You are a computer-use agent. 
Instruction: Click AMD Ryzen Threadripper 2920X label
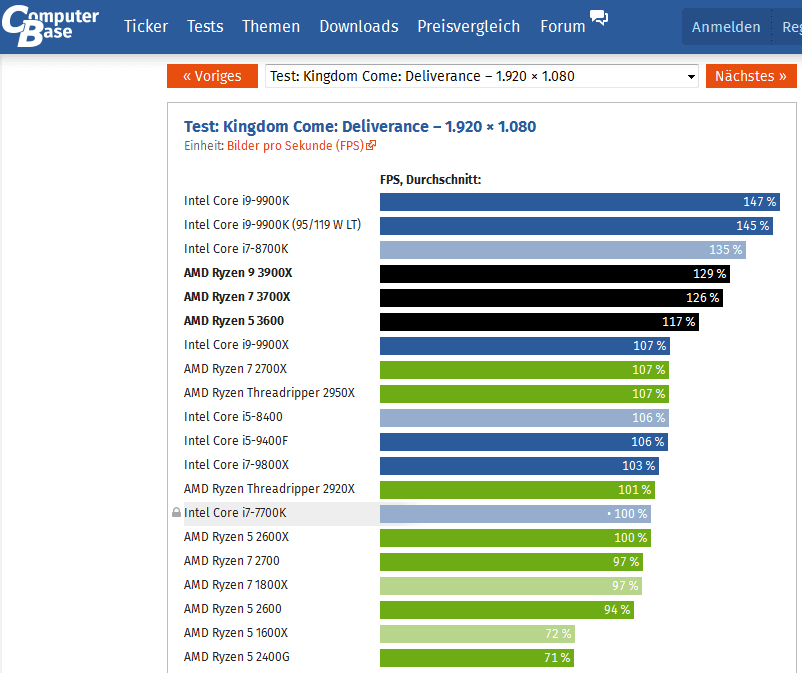(x=269, y=489)
